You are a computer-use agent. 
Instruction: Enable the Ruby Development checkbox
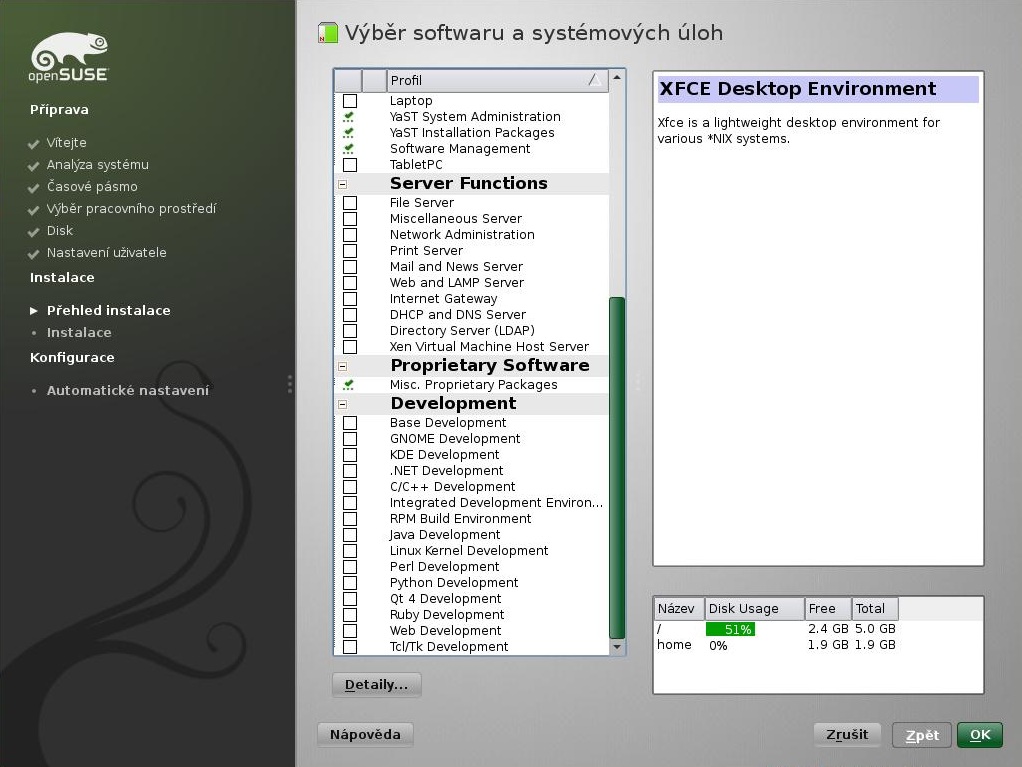pos(350,615)
